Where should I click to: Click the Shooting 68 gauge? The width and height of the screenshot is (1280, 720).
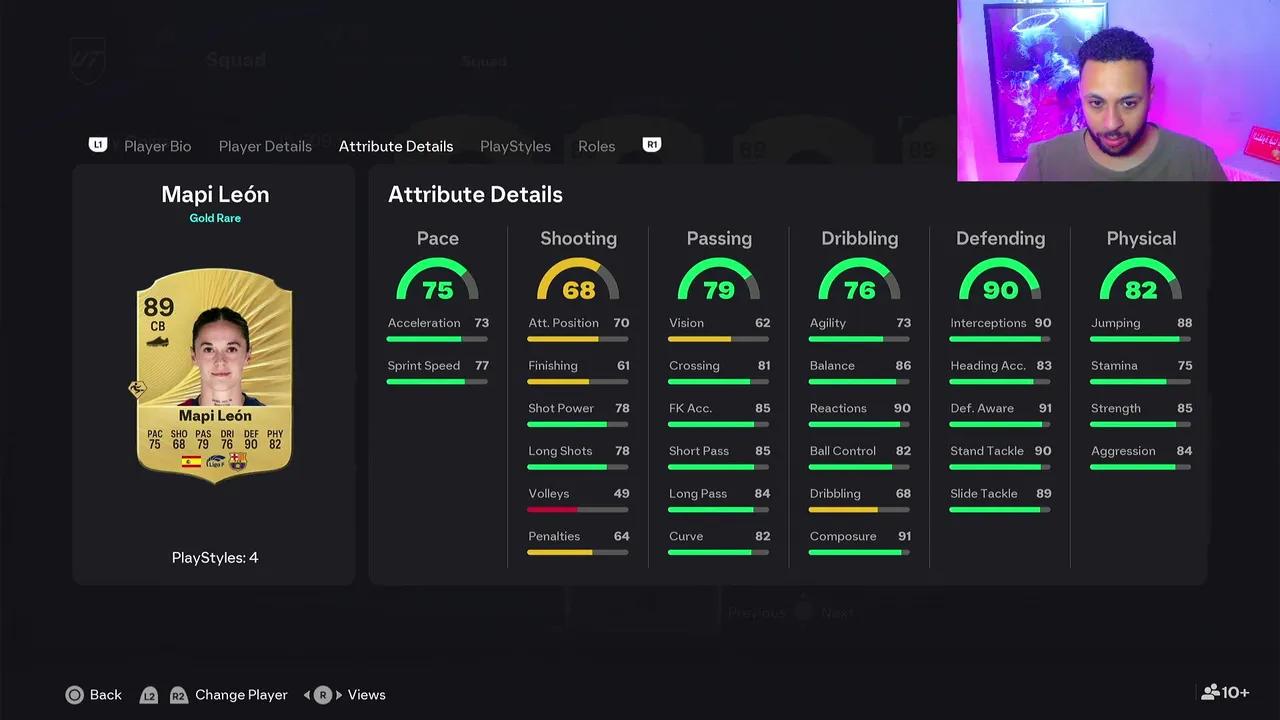(578, 279)
